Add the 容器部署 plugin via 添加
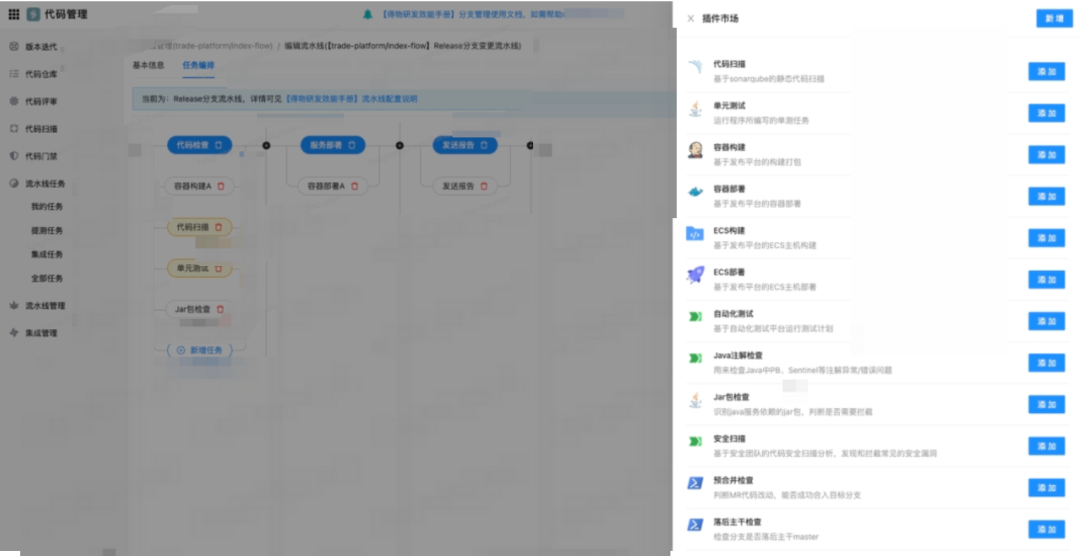Screen dimensions: 1080x556 [x=1046, y=196]
